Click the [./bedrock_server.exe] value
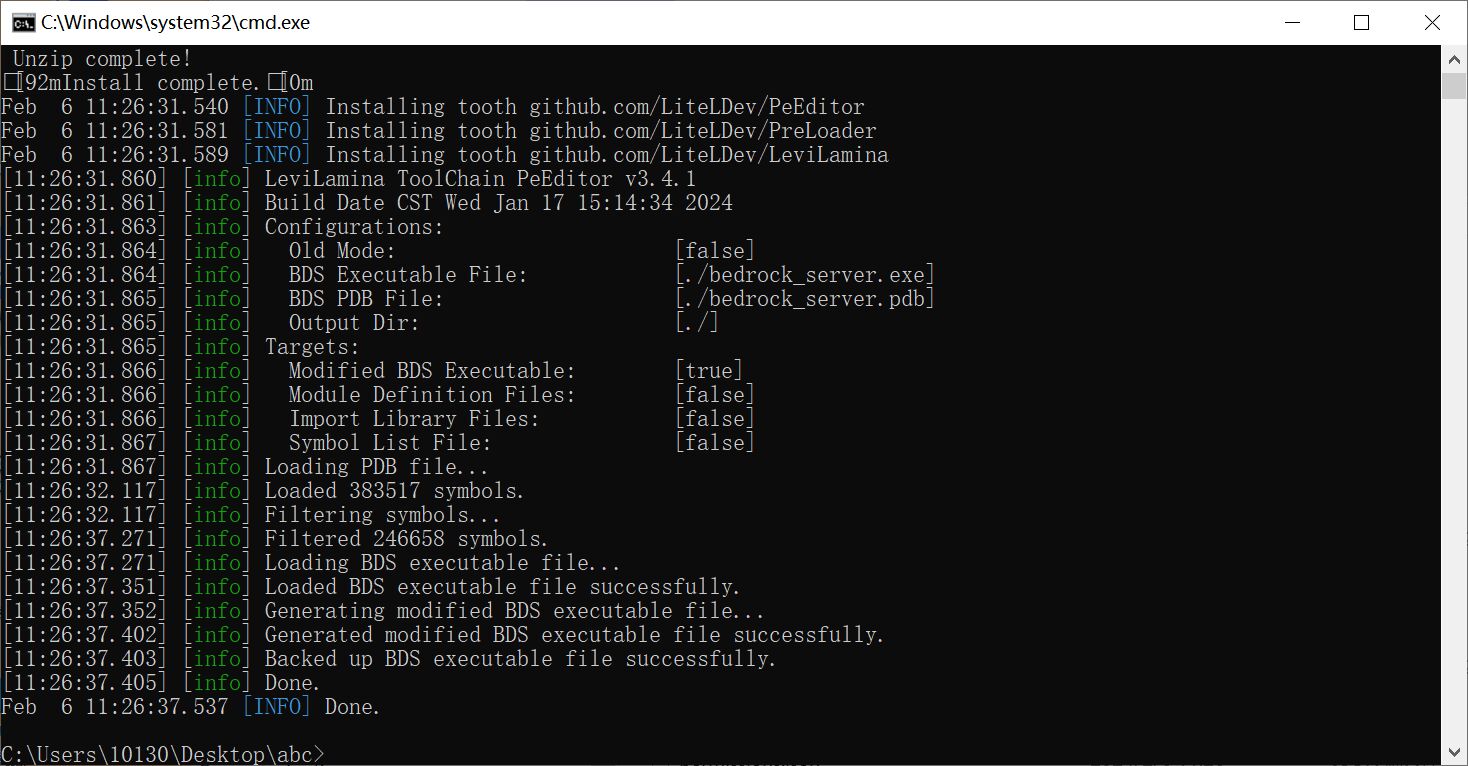 point(805,275)
